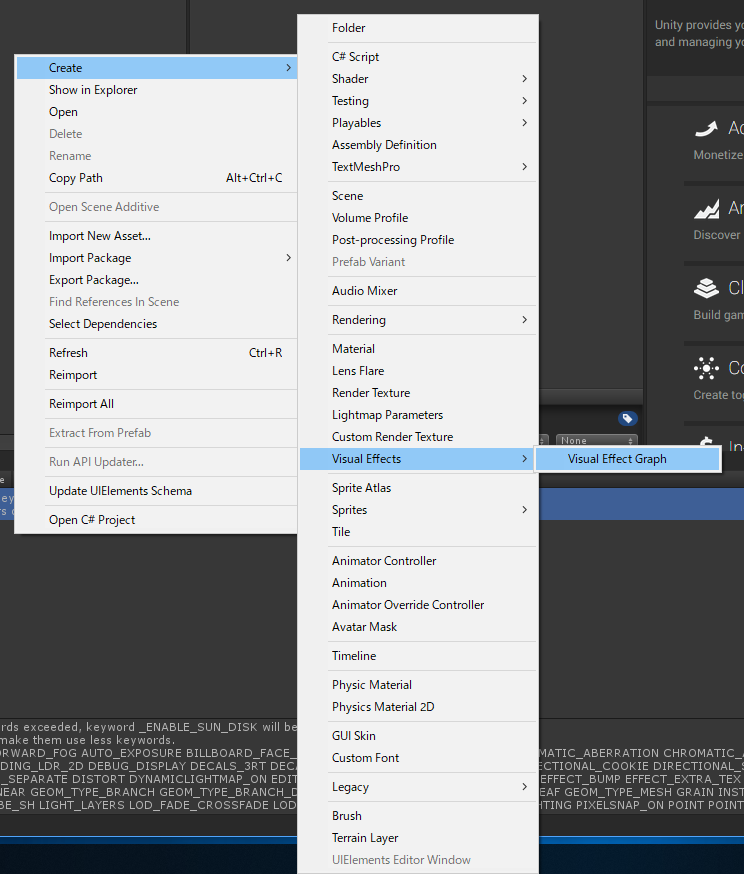This screenshot has height=876, width=744.
Task: Create a new Folder
Action: [x=418, y=28]
